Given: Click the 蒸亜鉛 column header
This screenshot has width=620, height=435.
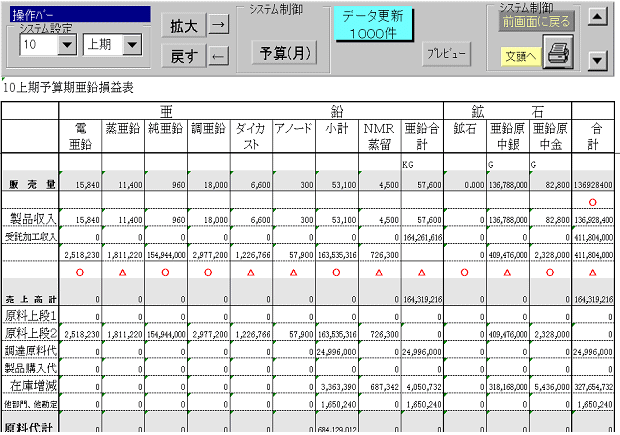Looking at the screenshot, I should click(x=123, y=136).
